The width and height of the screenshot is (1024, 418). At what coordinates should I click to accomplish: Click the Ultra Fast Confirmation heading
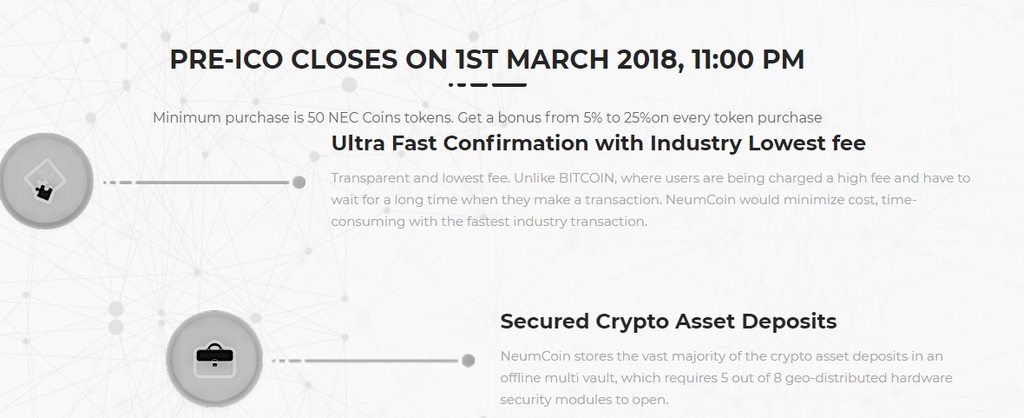click(598, 143)
